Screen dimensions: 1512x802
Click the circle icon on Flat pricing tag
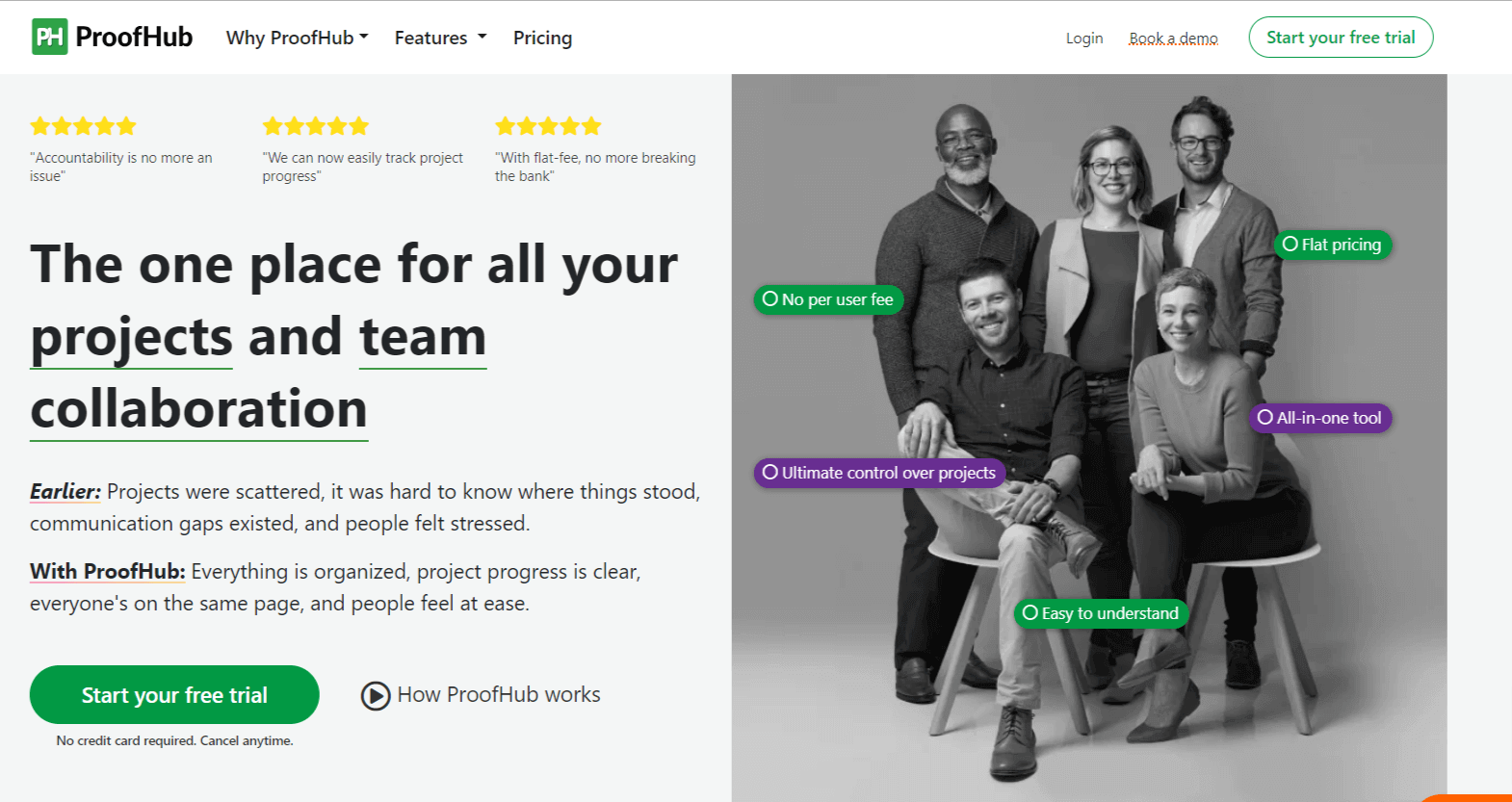coord(1290,245)
